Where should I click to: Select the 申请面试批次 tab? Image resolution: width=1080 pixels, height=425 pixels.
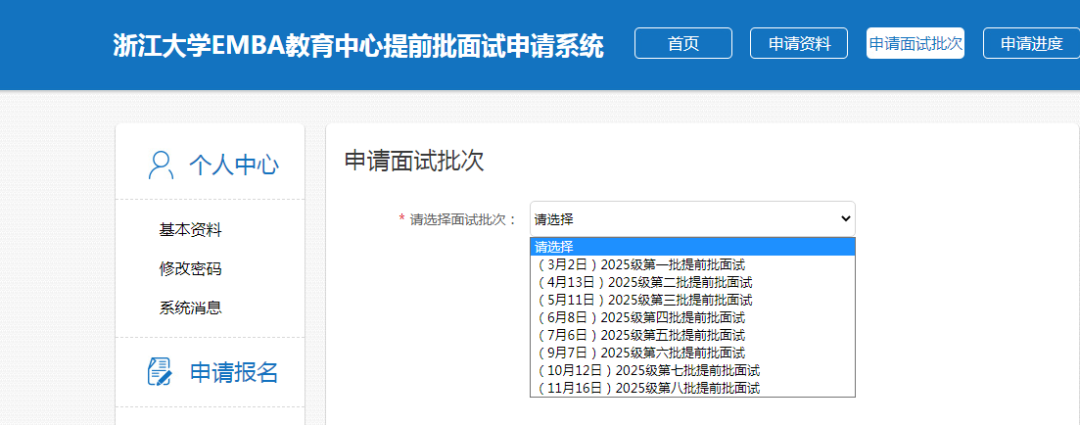point(915,43)
